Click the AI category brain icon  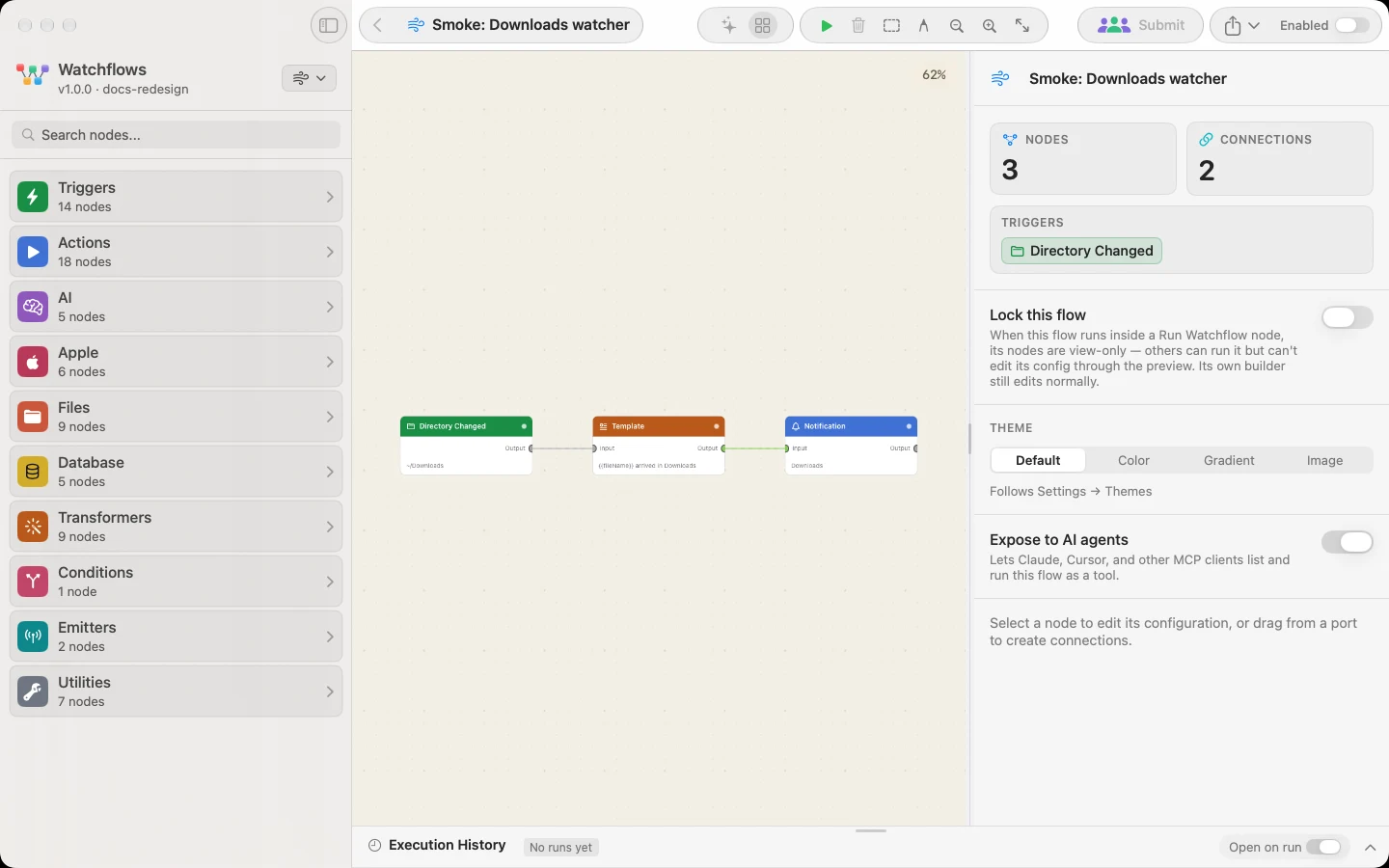coord(33,307)
